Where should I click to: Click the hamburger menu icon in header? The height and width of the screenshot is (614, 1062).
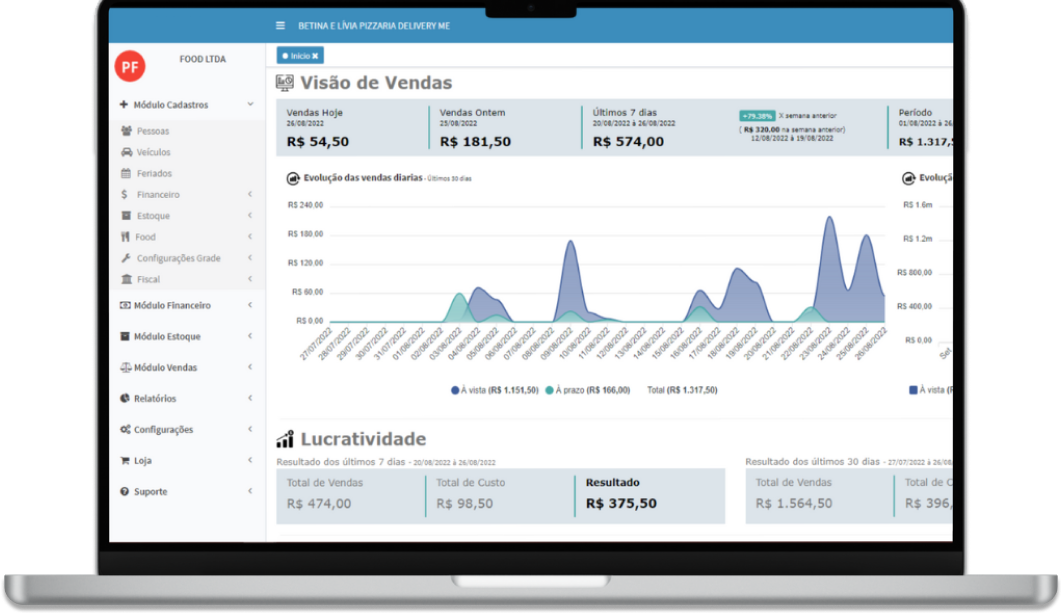pyautogui.click(x=280, y=26)
